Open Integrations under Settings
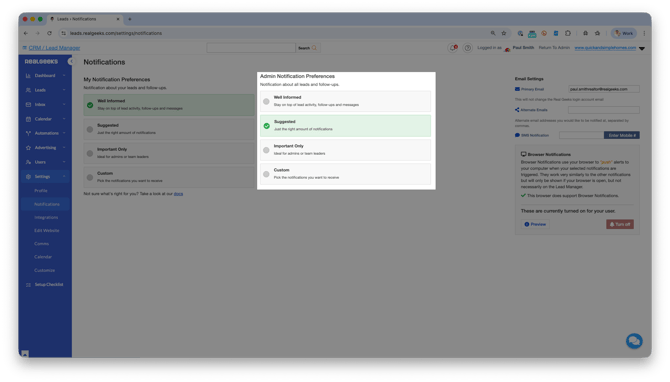 [x=46, y=217]
